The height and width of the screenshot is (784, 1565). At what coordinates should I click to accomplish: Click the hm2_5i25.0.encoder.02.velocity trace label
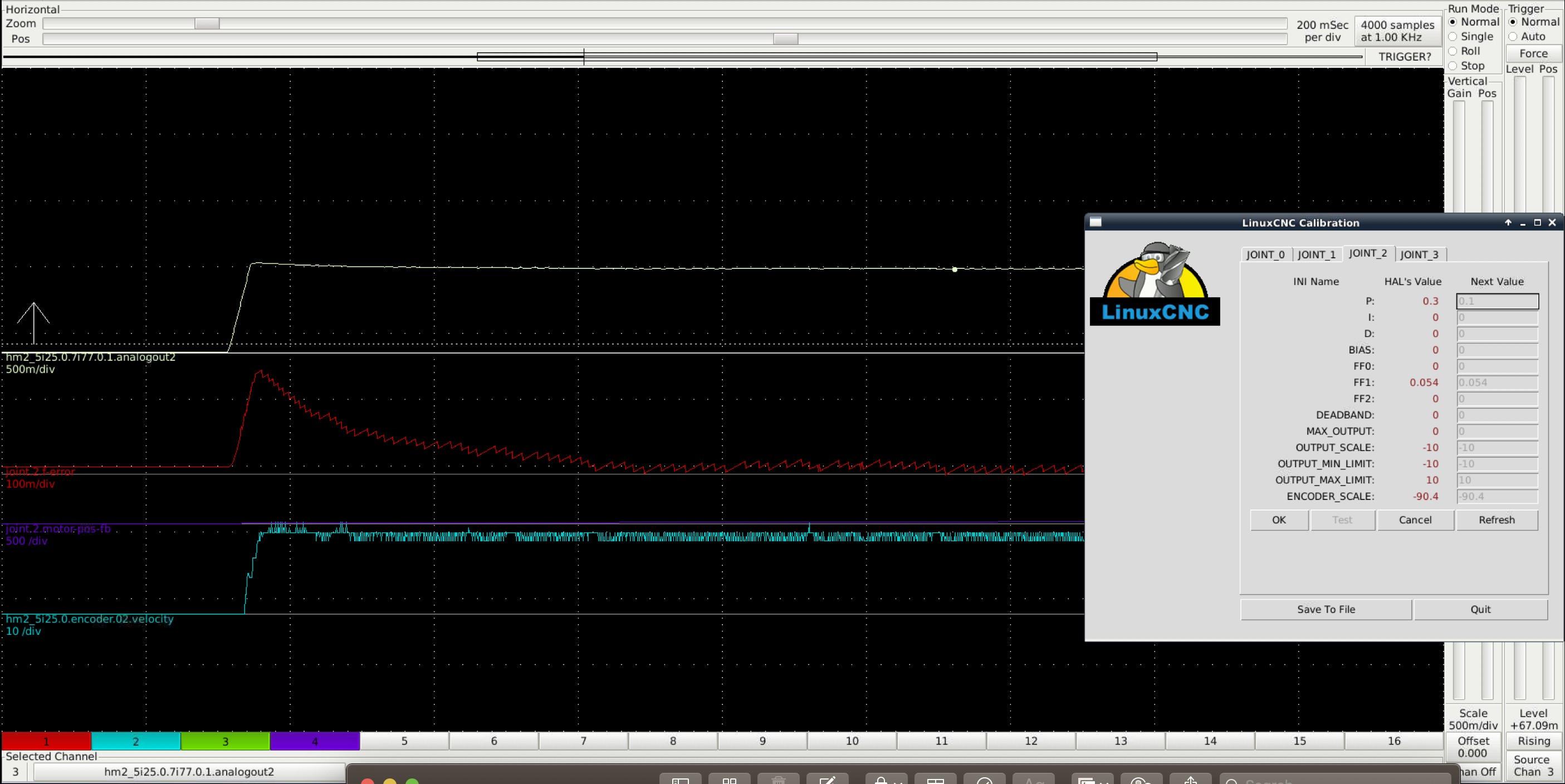click(x=90, y=619)
